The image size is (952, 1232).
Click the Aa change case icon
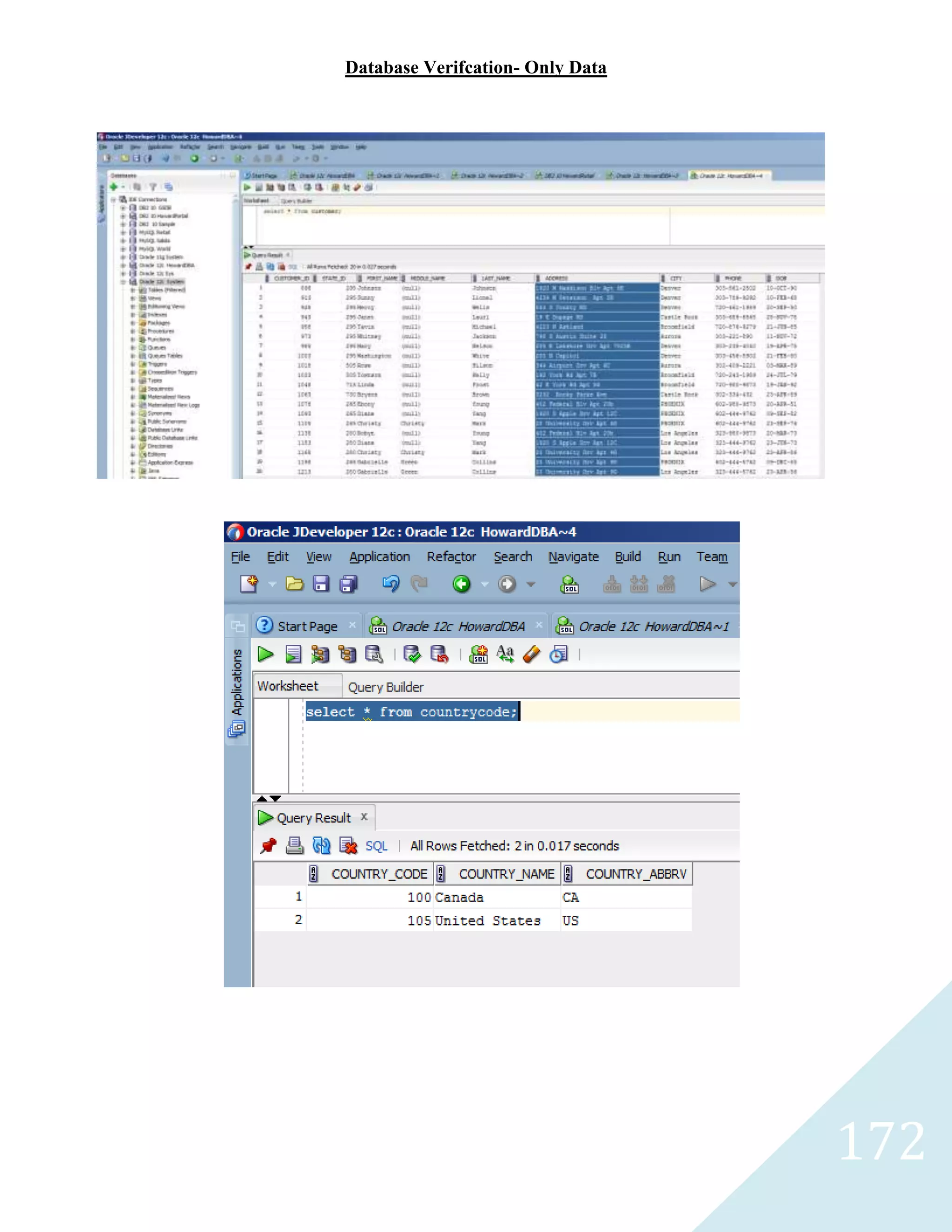505,654
